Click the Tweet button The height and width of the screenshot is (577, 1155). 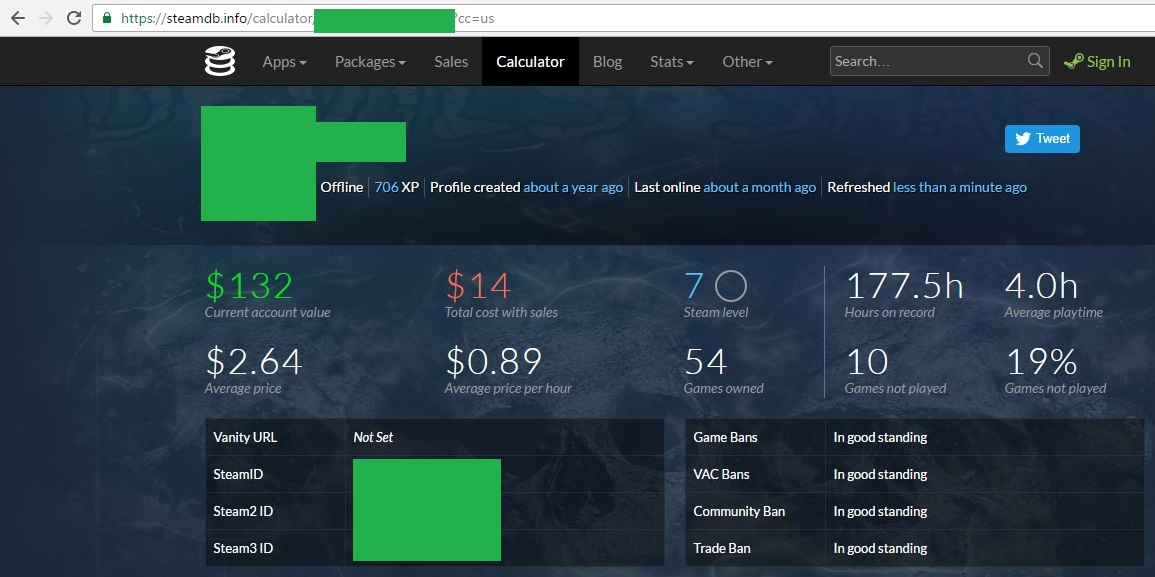point(1042,138)
